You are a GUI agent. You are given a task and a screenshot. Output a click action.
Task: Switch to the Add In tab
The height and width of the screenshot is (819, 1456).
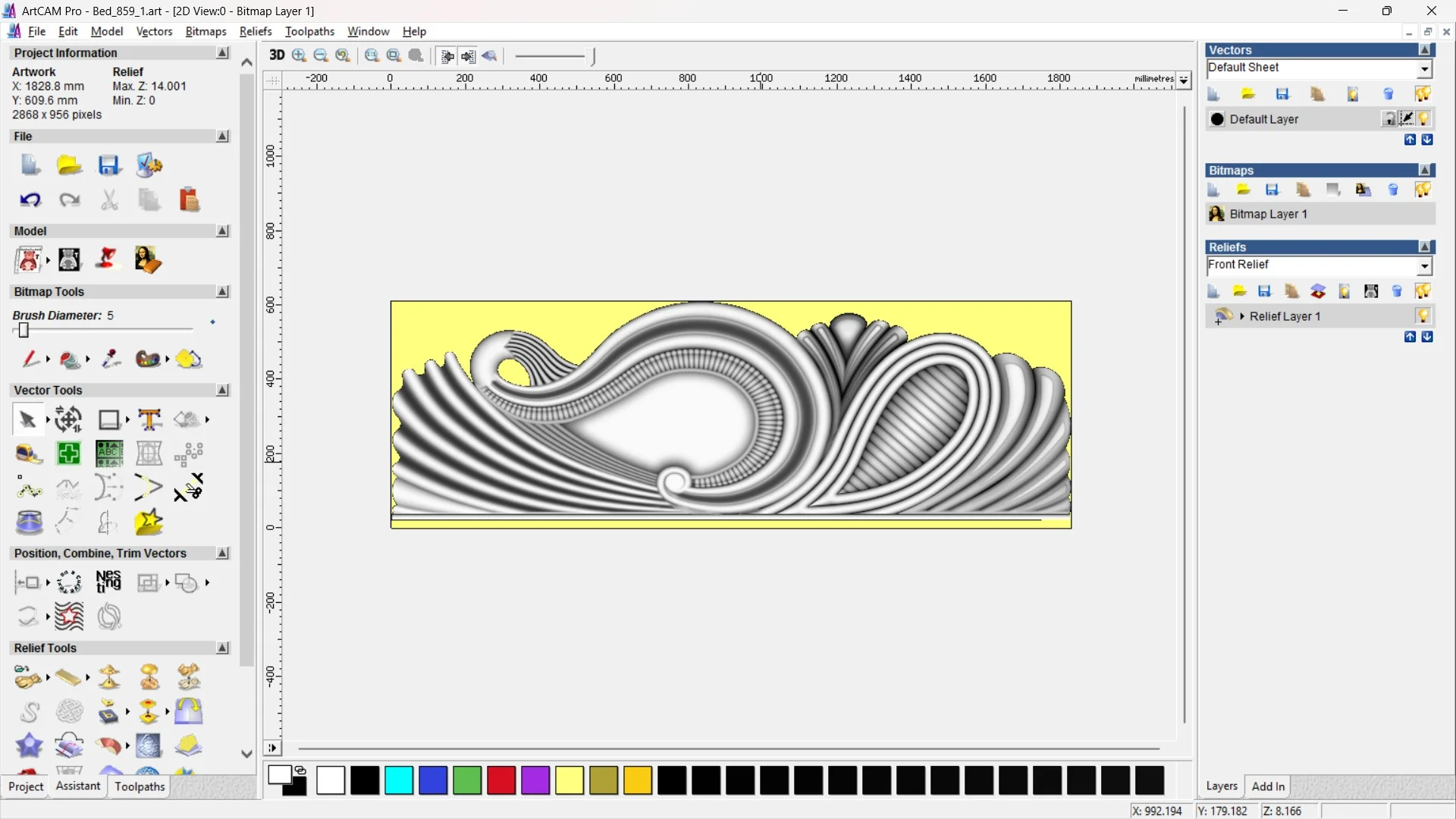click(x=1267, y=786)
